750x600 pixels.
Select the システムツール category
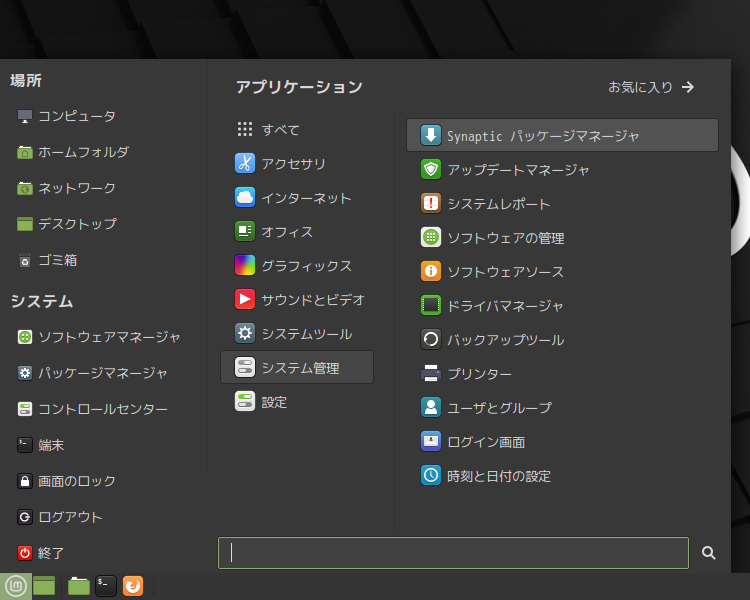[297, 333]
